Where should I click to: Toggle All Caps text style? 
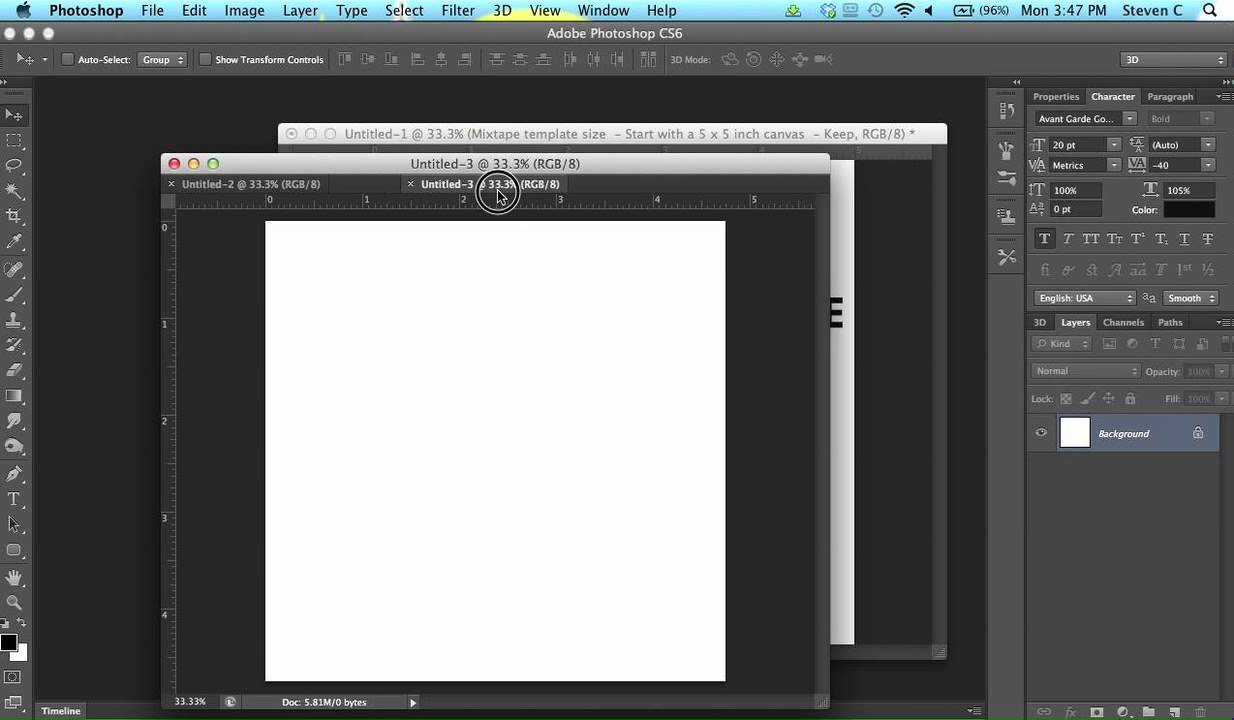pos(1091,239)
